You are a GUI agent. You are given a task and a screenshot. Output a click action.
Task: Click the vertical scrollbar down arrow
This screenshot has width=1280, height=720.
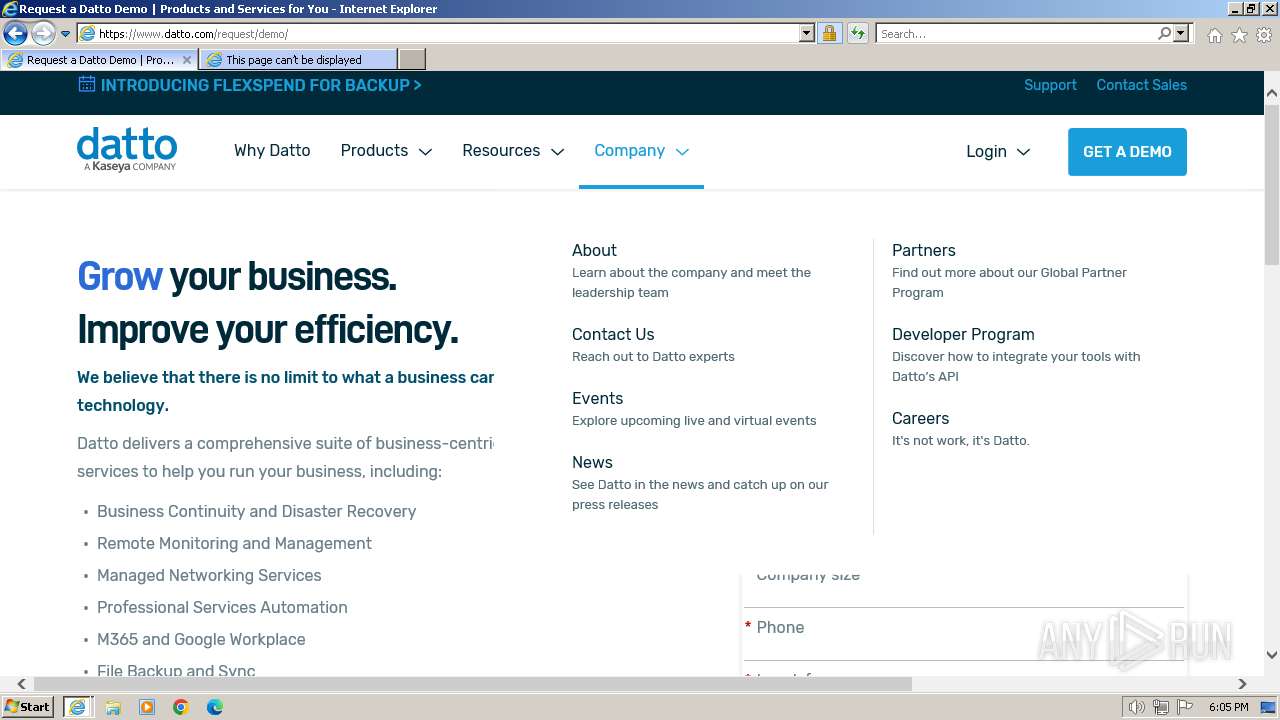pos(1272,655)
